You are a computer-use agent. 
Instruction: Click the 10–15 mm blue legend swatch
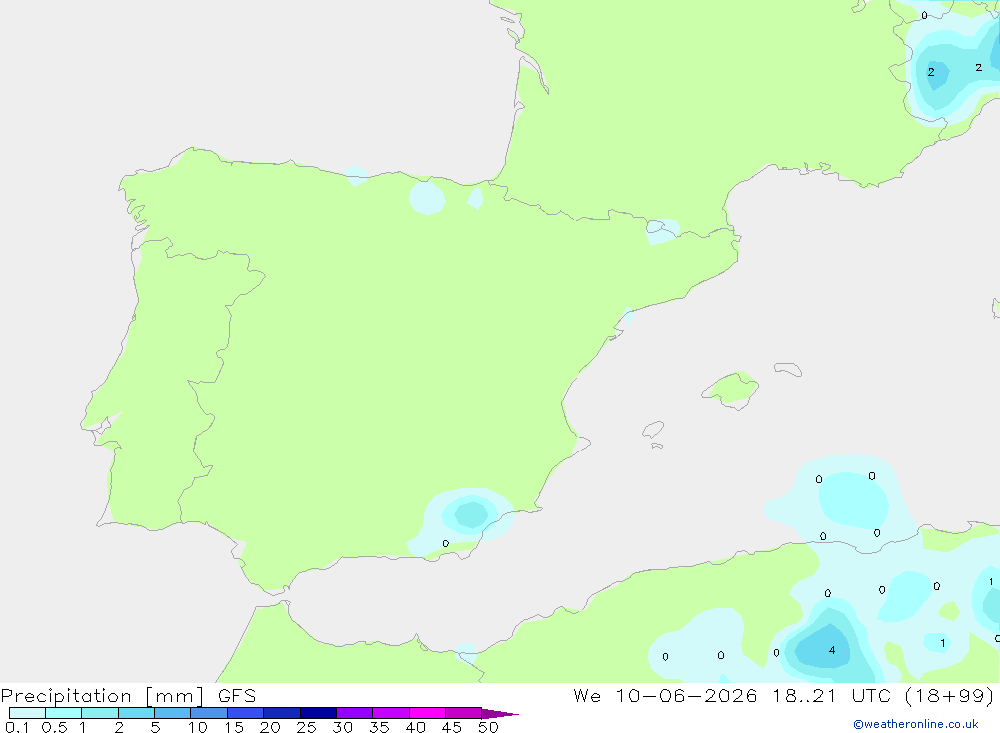pos(209,713)
